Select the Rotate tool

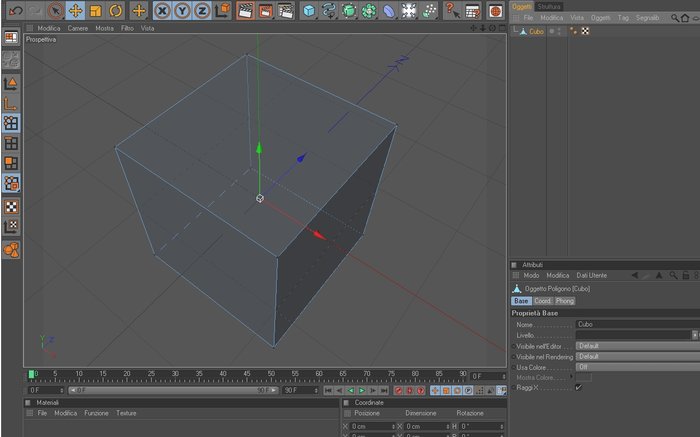[116, 10]
